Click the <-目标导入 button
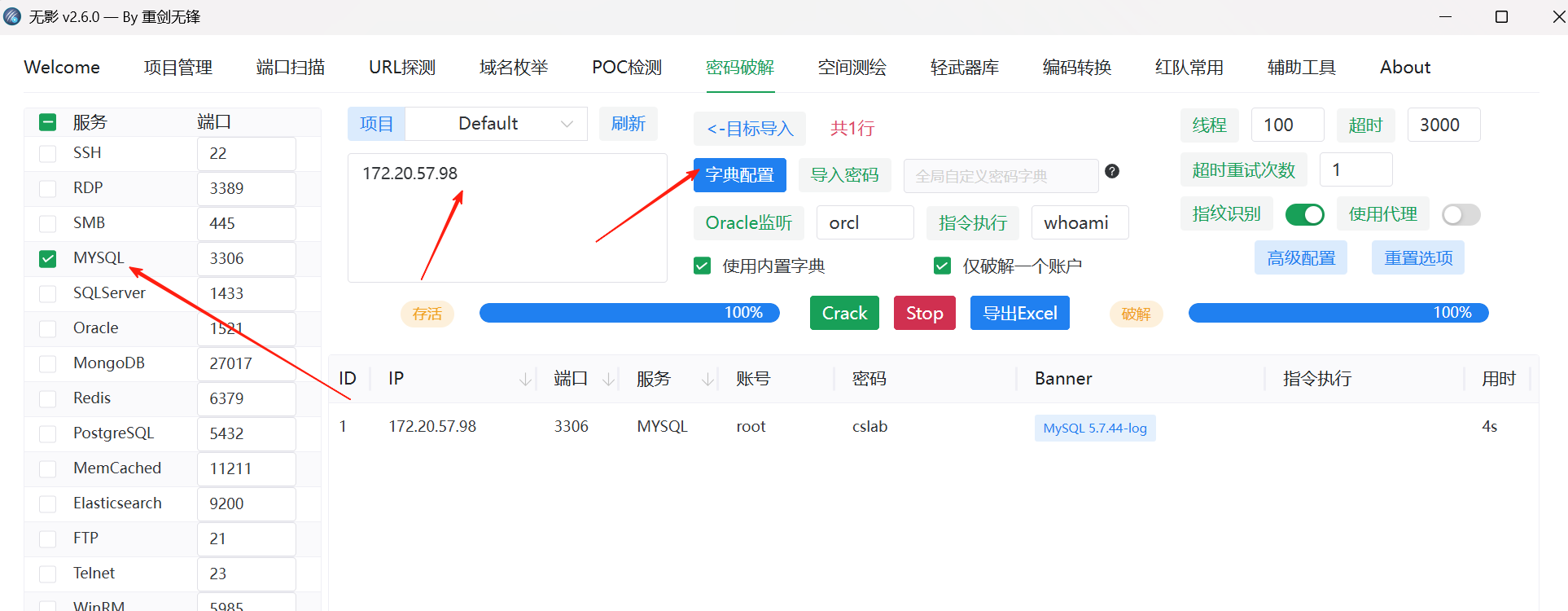Screen dimensions: 1568x611 point(750,129)
